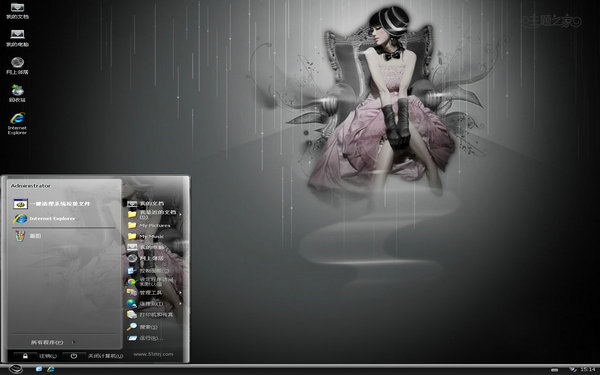Open the Recycle Bin desktop icon
This screenshot has height=375, width=600.
click(17, 93)
